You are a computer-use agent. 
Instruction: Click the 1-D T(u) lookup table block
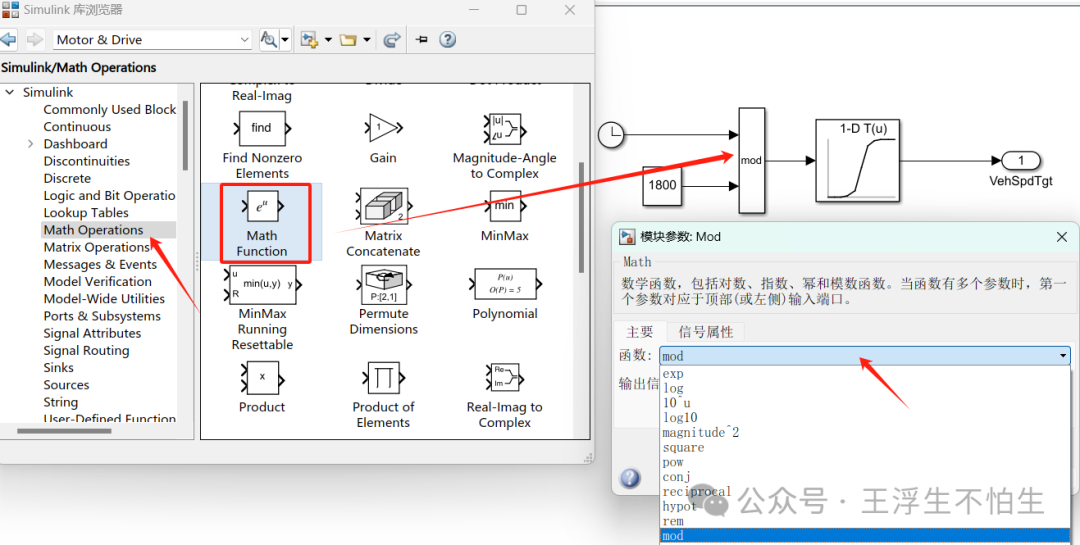point(858,161)
